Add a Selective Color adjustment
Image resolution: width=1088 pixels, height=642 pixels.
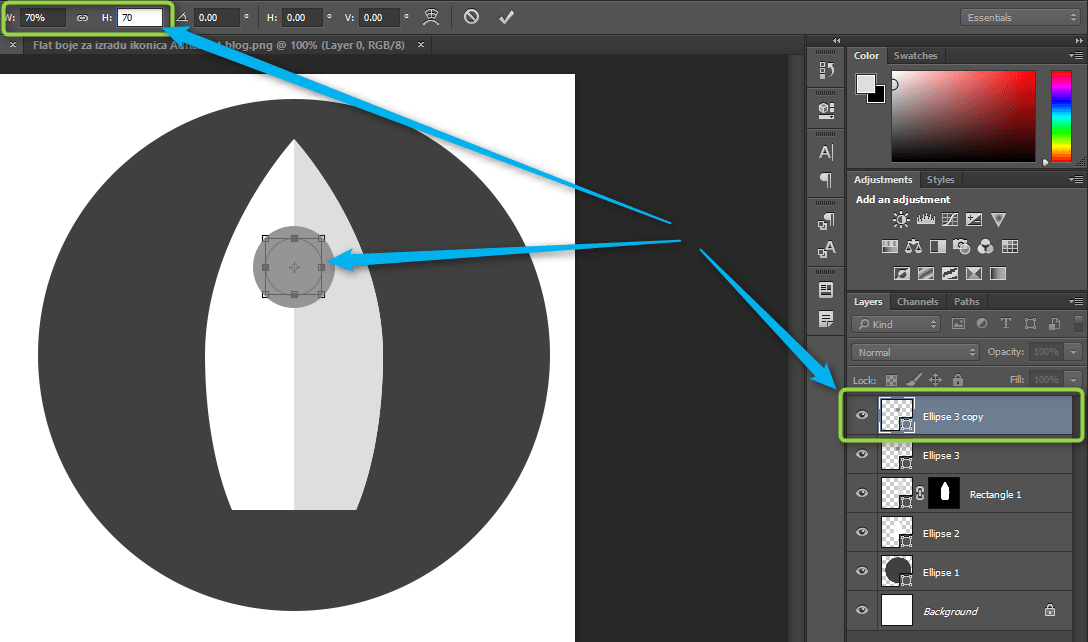pos(974,273)
